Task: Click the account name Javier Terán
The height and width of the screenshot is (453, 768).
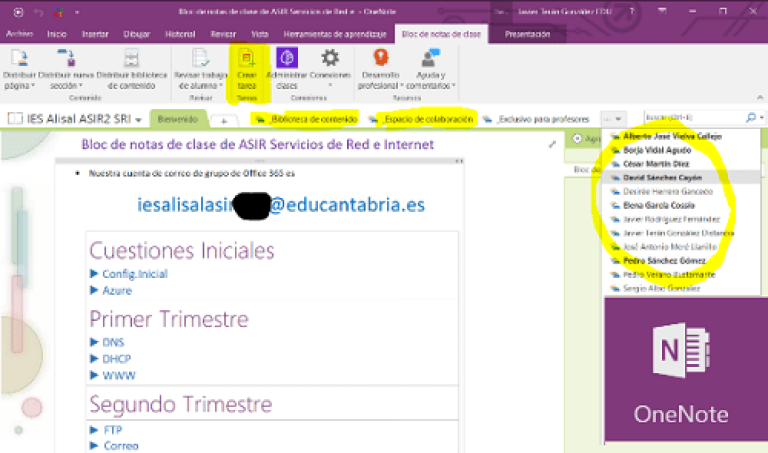Action: click(564, 11)
